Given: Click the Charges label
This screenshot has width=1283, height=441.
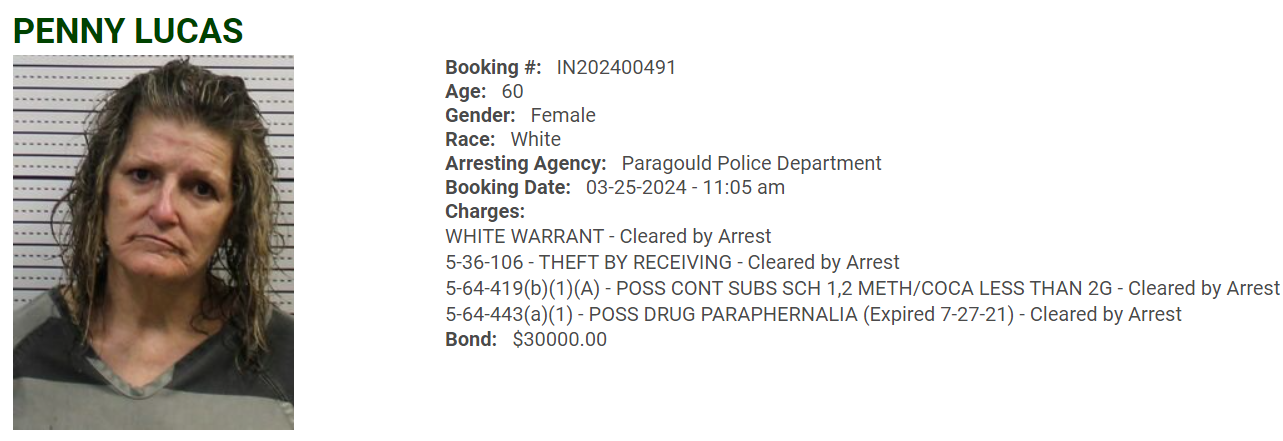Looking at the screenshot, I should click(x=485, y=211).
